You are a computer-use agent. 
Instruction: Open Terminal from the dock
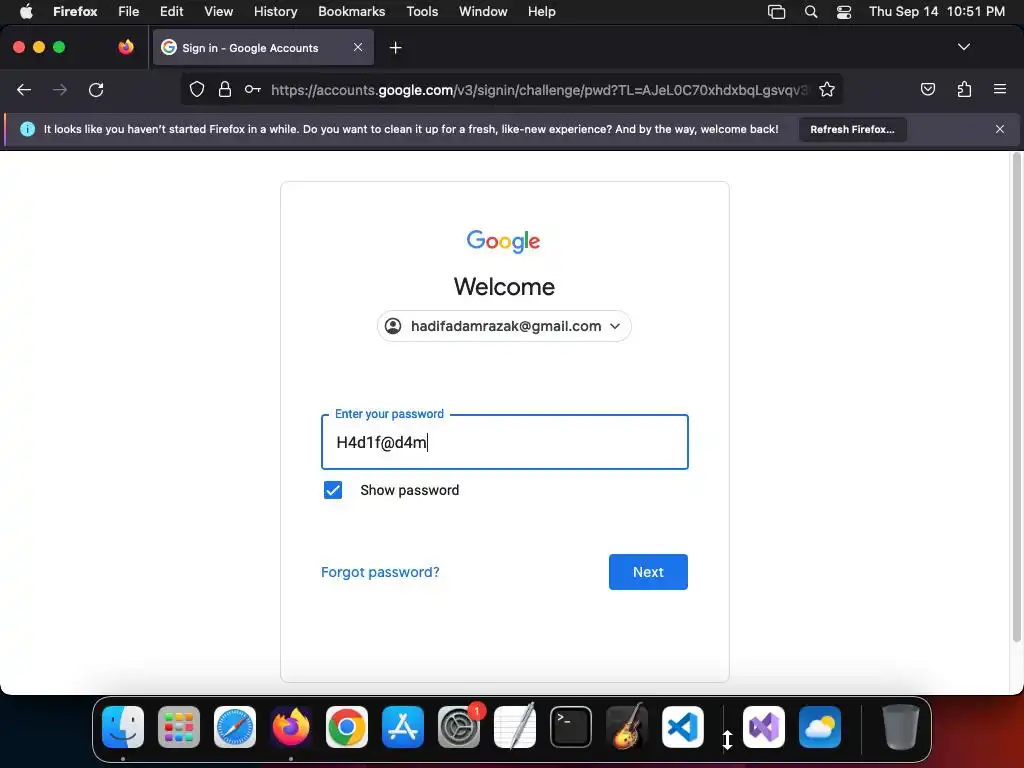tap(571, 727)
